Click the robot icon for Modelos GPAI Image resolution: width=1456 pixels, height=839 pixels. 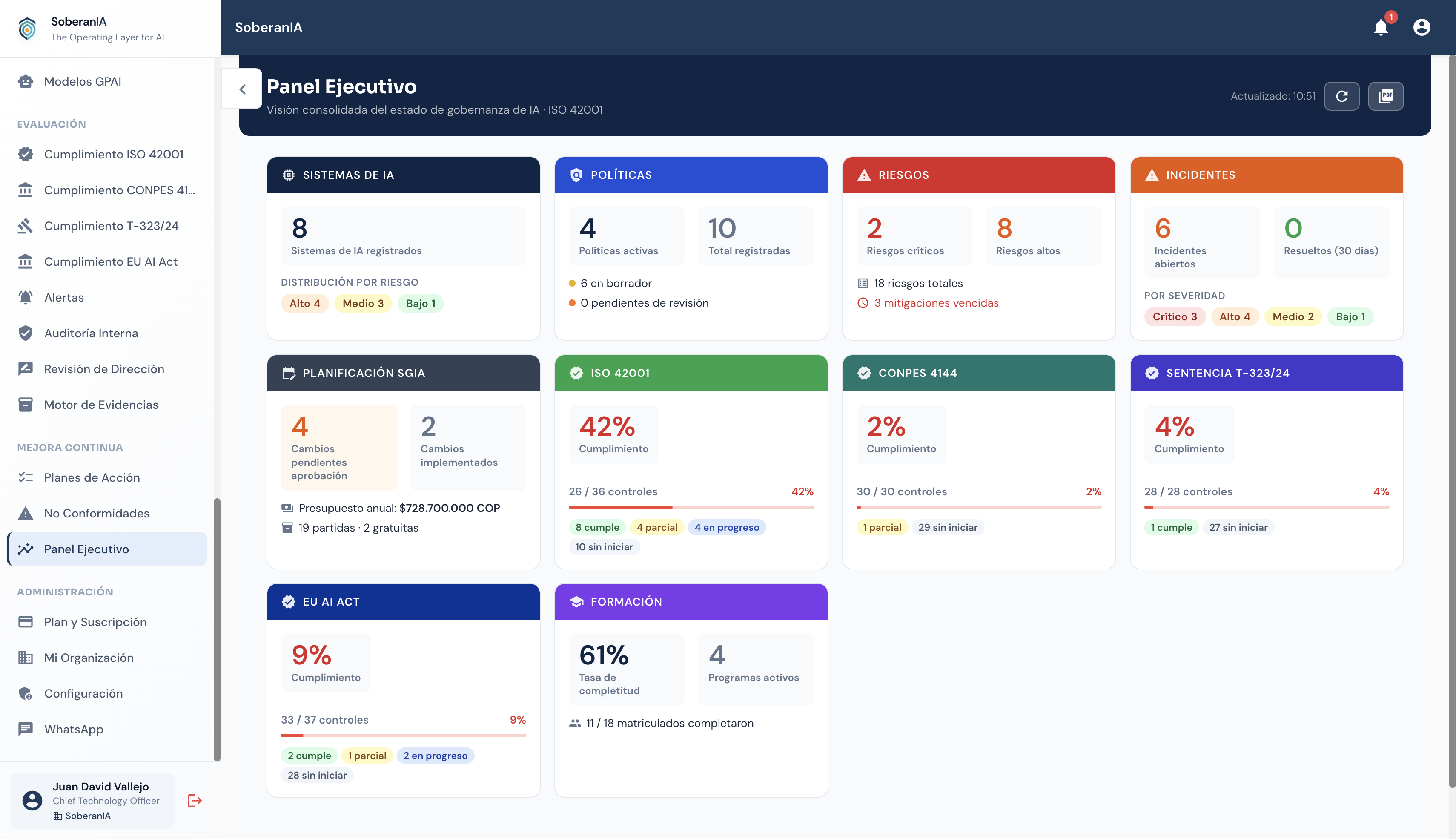[x=26, y=81]
